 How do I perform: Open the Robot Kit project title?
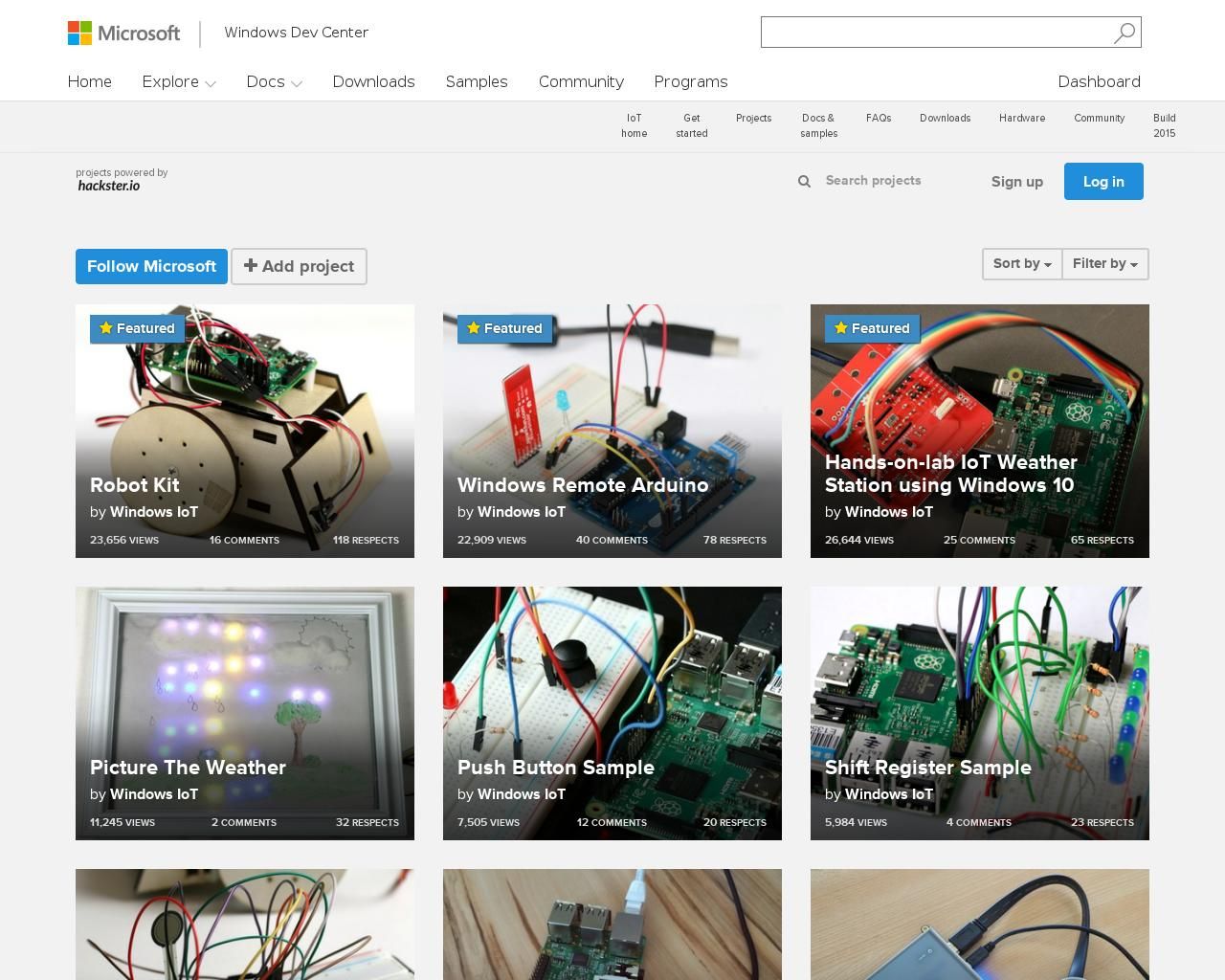point(134,485)
